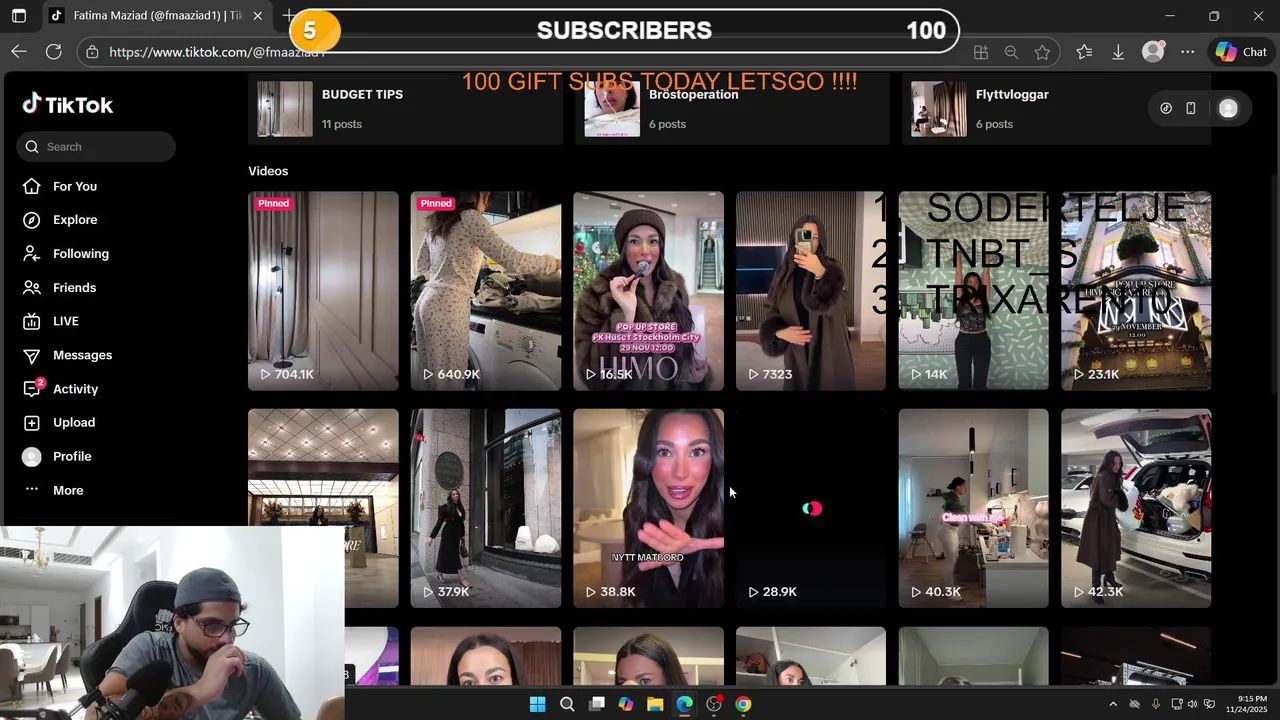The image size is (1280, 720).
Task: Open the Flyttvloggar playlist
Action: click(x=1058, y=109)
